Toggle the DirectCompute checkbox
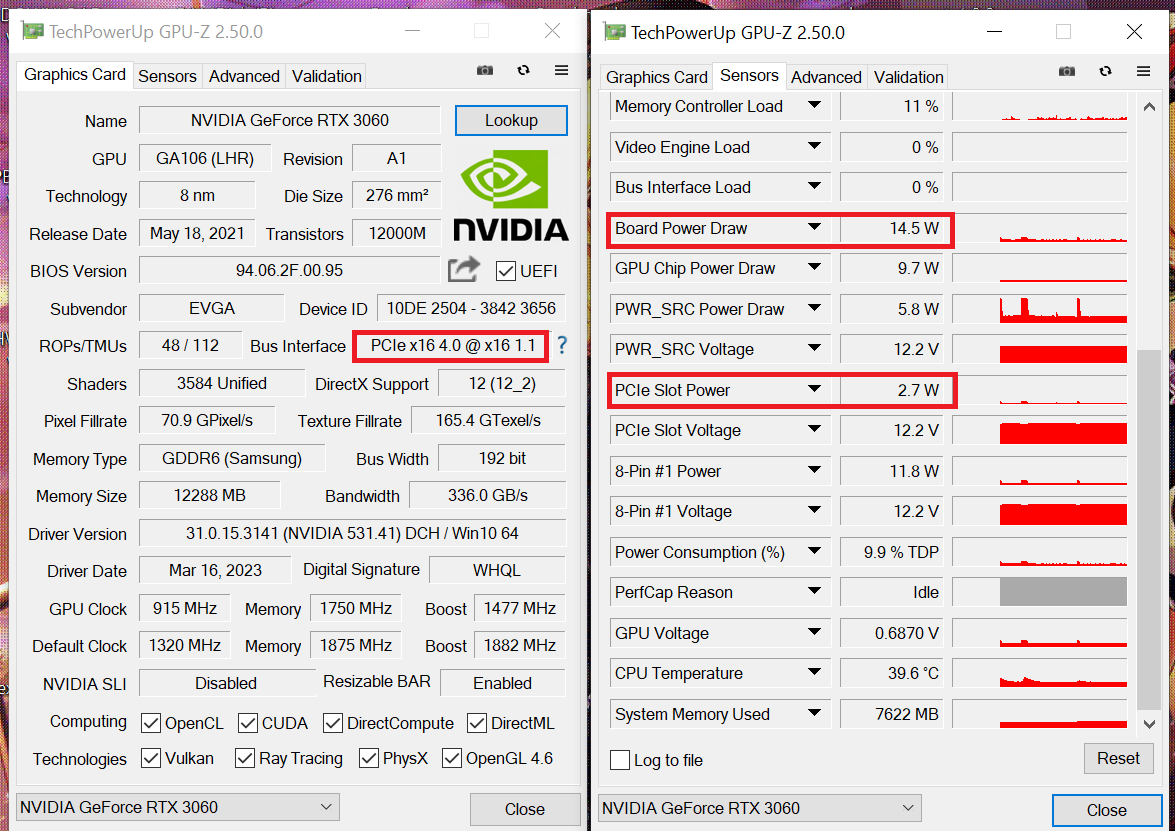This screenshot has width=1175, height=831. [333, 723]
